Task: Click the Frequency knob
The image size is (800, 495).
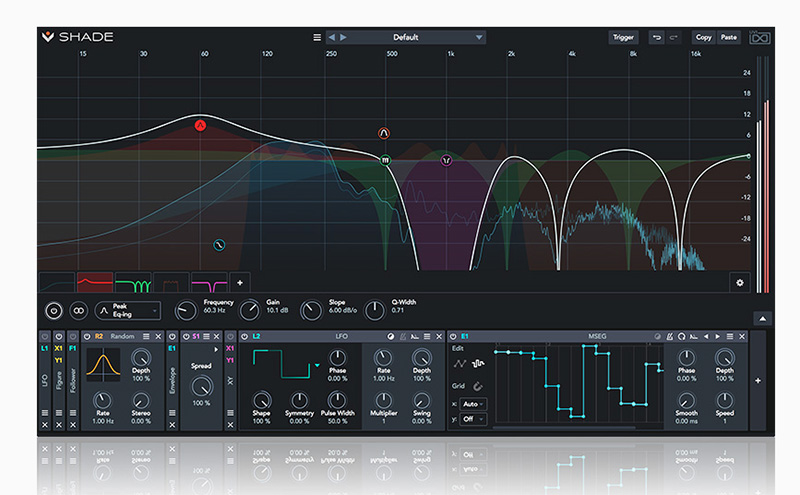Action: click(x=186, y=311)
